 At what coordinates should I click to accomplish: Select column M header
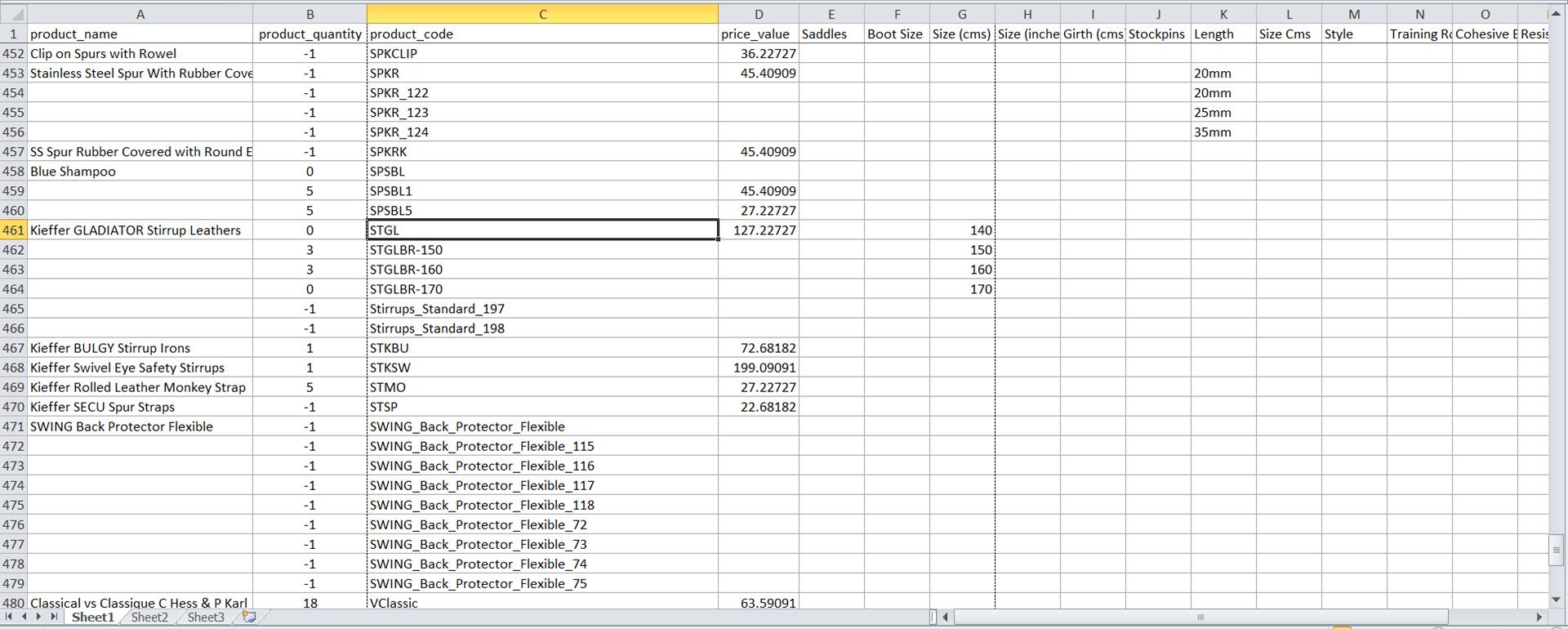1354,14
